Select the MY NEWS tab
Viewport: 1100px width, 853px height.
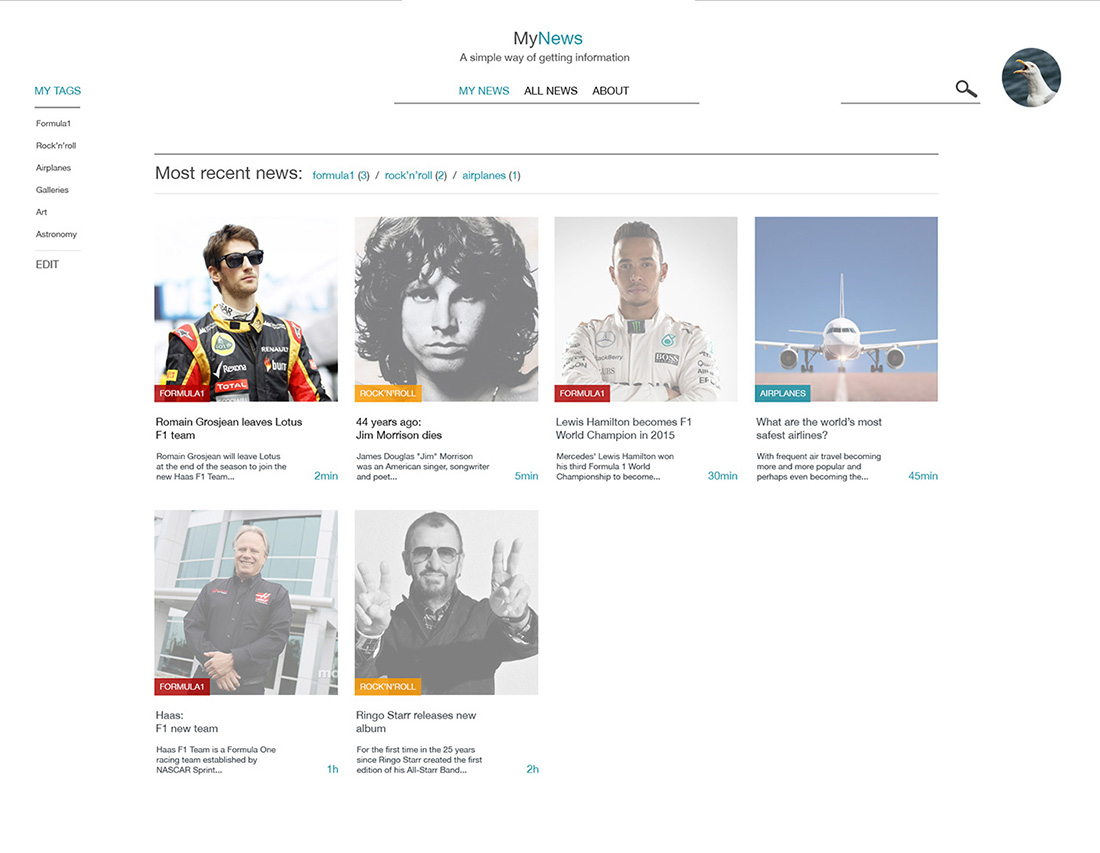coord(484,91)
